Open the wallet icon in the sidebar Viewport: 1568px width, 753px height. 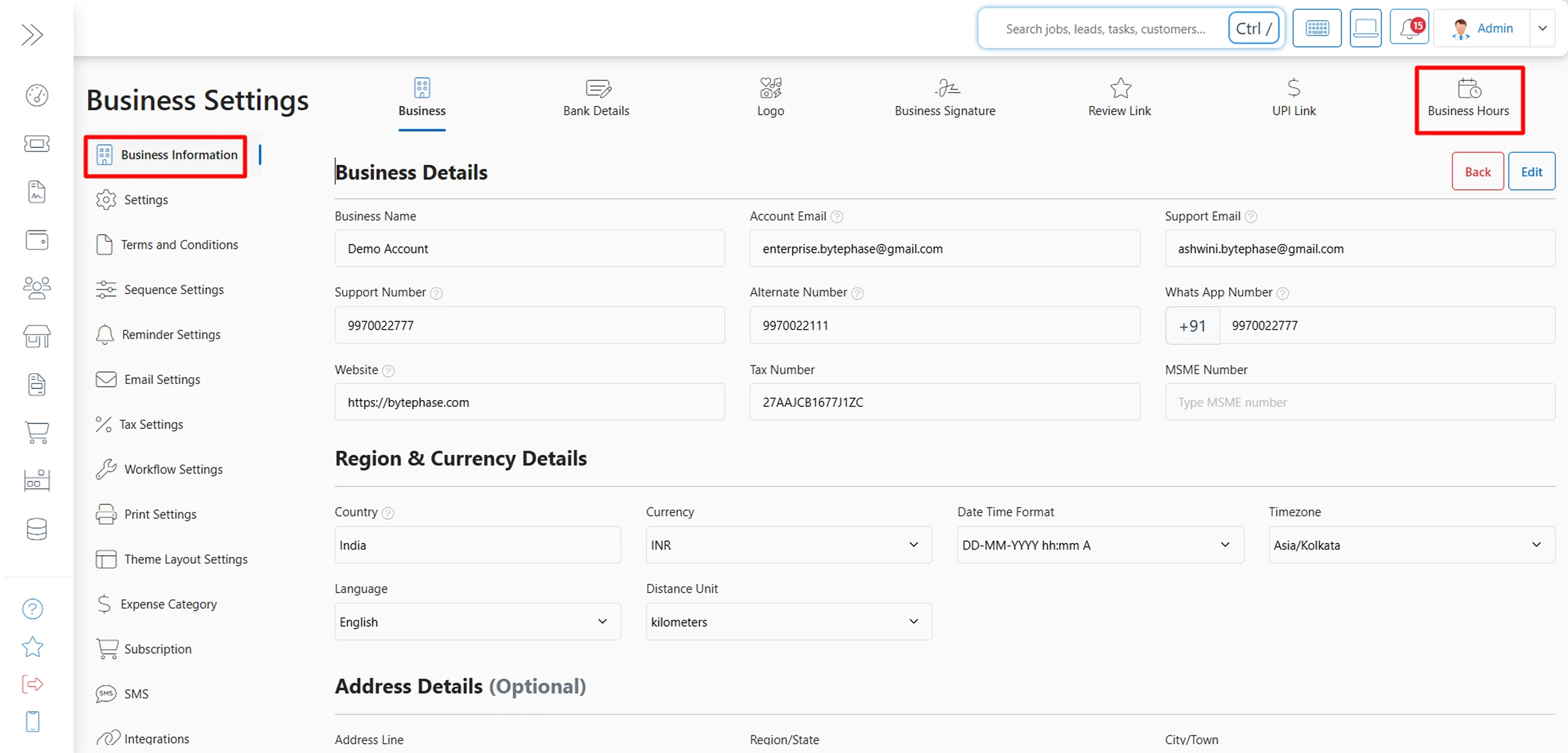pos(37,240)
